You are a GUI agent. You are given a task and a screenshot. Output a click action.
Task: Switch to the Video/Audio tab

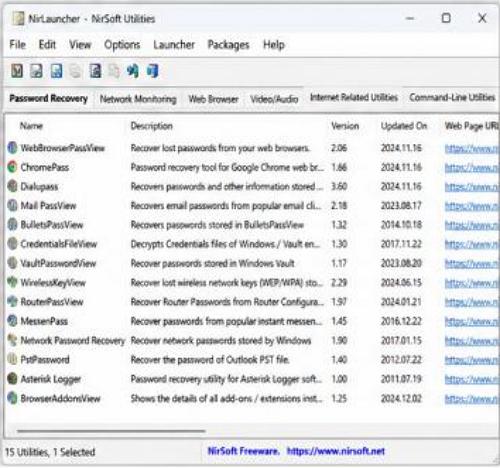(x=274, y=99)
